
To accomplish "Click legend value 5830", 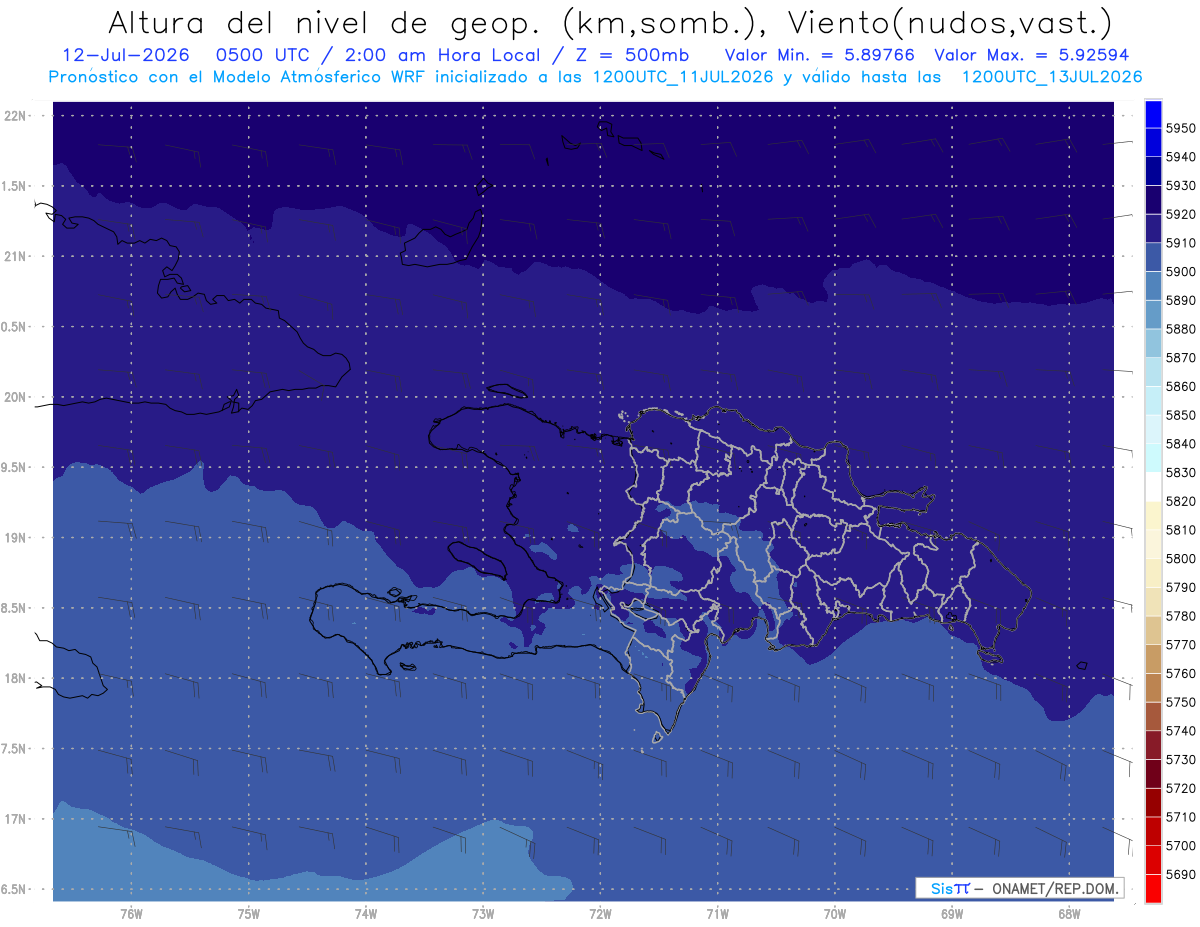I will 1180,472.
